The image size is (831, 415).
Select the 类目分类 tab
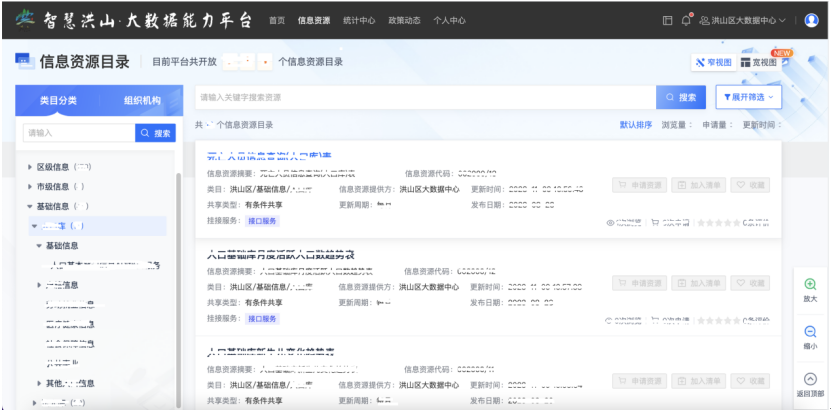[x=58, y=100]
